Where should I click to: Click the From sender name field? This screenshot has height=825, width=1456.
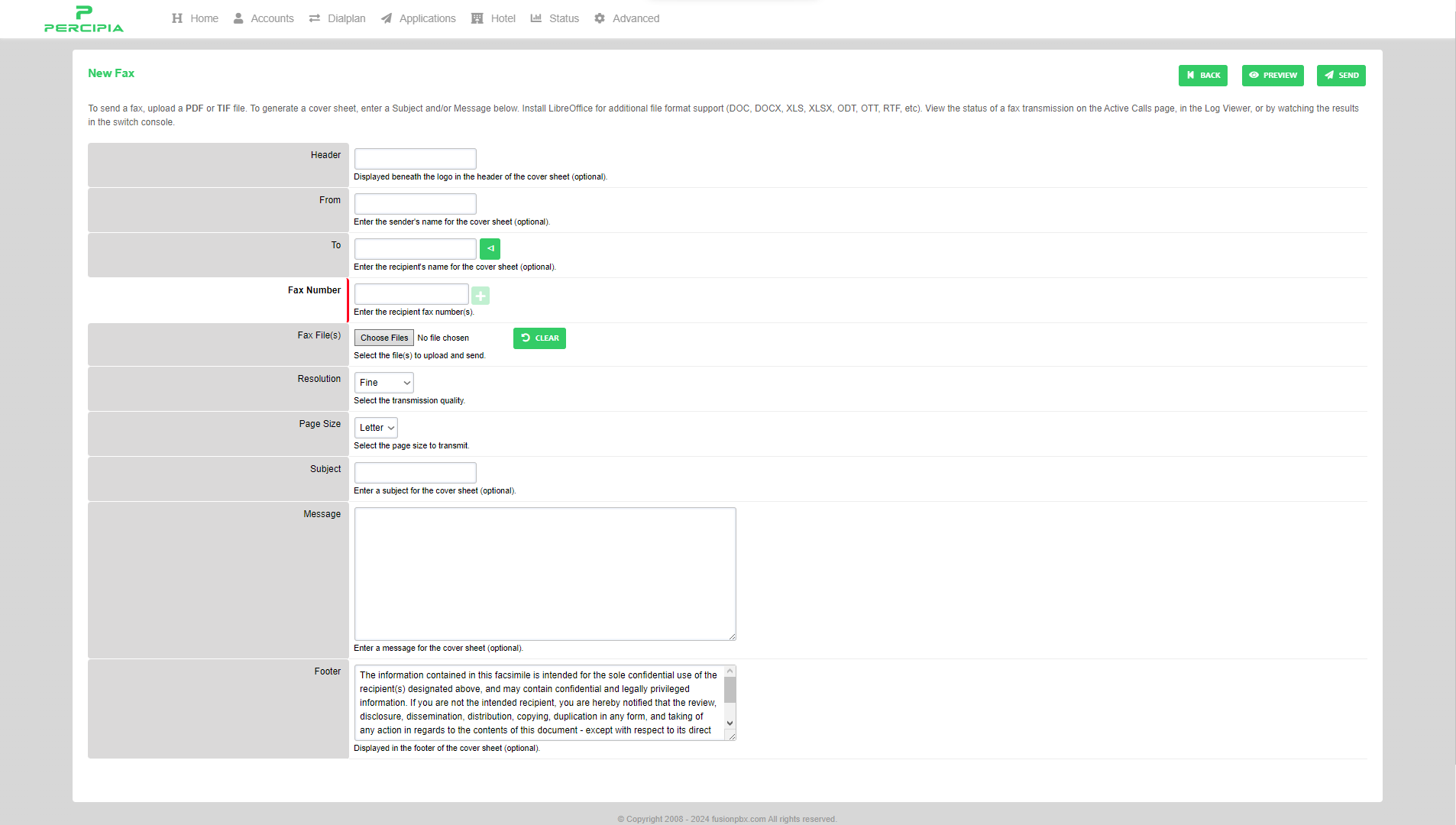click(416, 204)
